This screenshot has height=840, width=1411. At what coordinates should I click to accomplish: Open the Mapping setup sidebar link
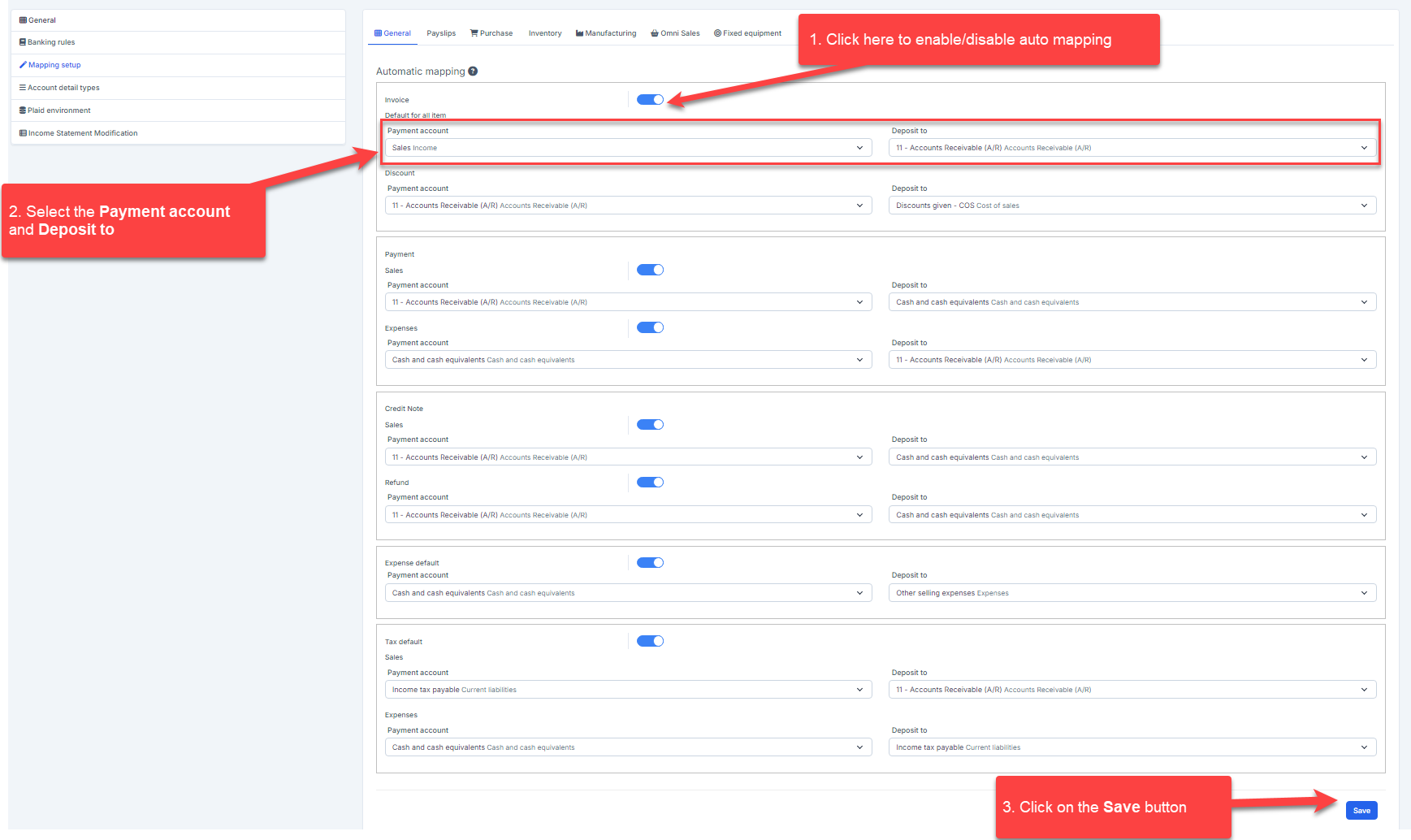[x=54, y=65]
